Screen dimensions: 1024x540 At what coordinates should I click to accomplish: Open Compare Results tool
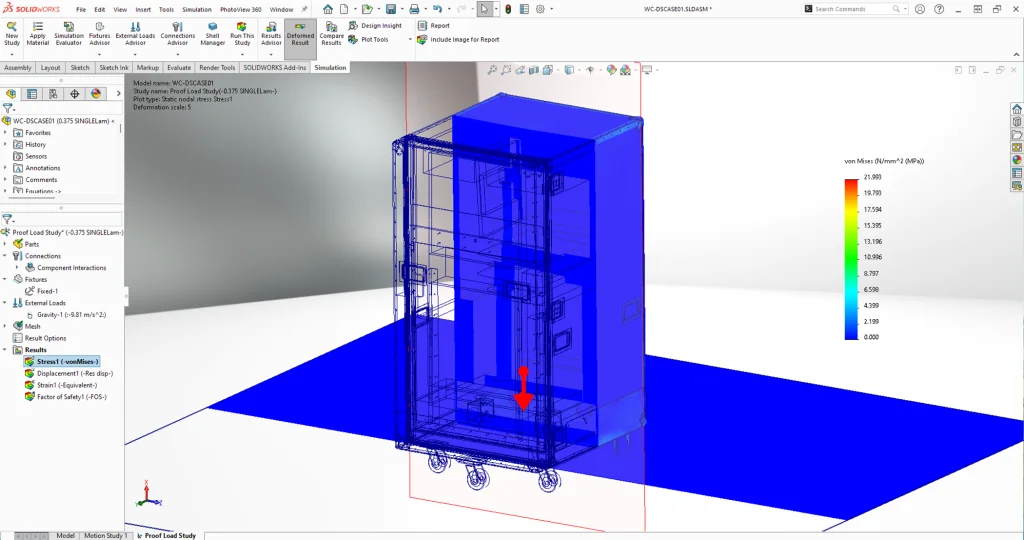(331, 32)
